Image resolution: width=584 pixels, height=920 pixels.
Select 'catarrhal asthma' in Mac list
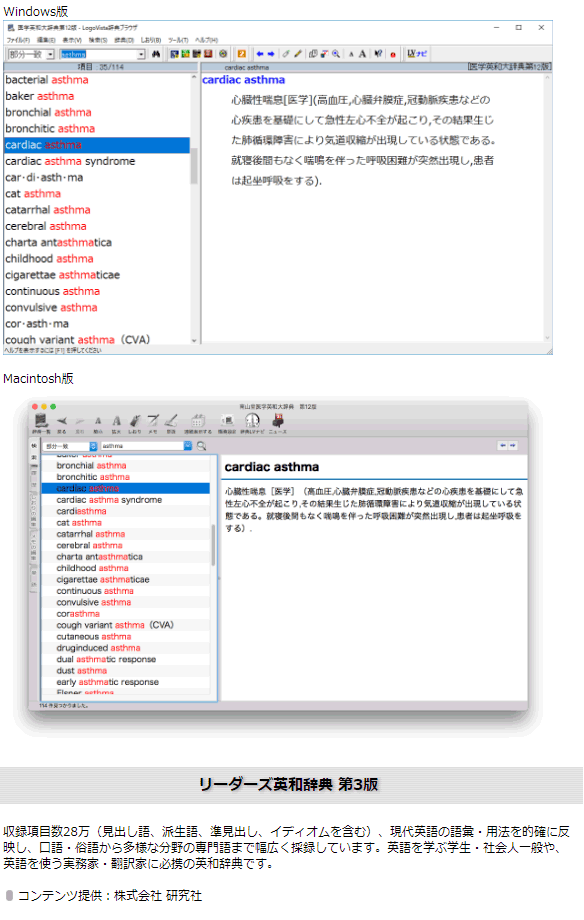coord(91,534)
